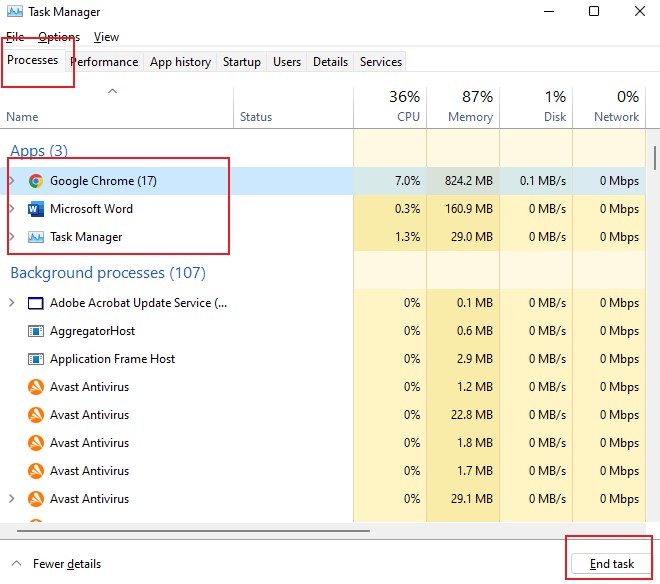Collapse view with Fewer details chevron

(x=16, y=563)
